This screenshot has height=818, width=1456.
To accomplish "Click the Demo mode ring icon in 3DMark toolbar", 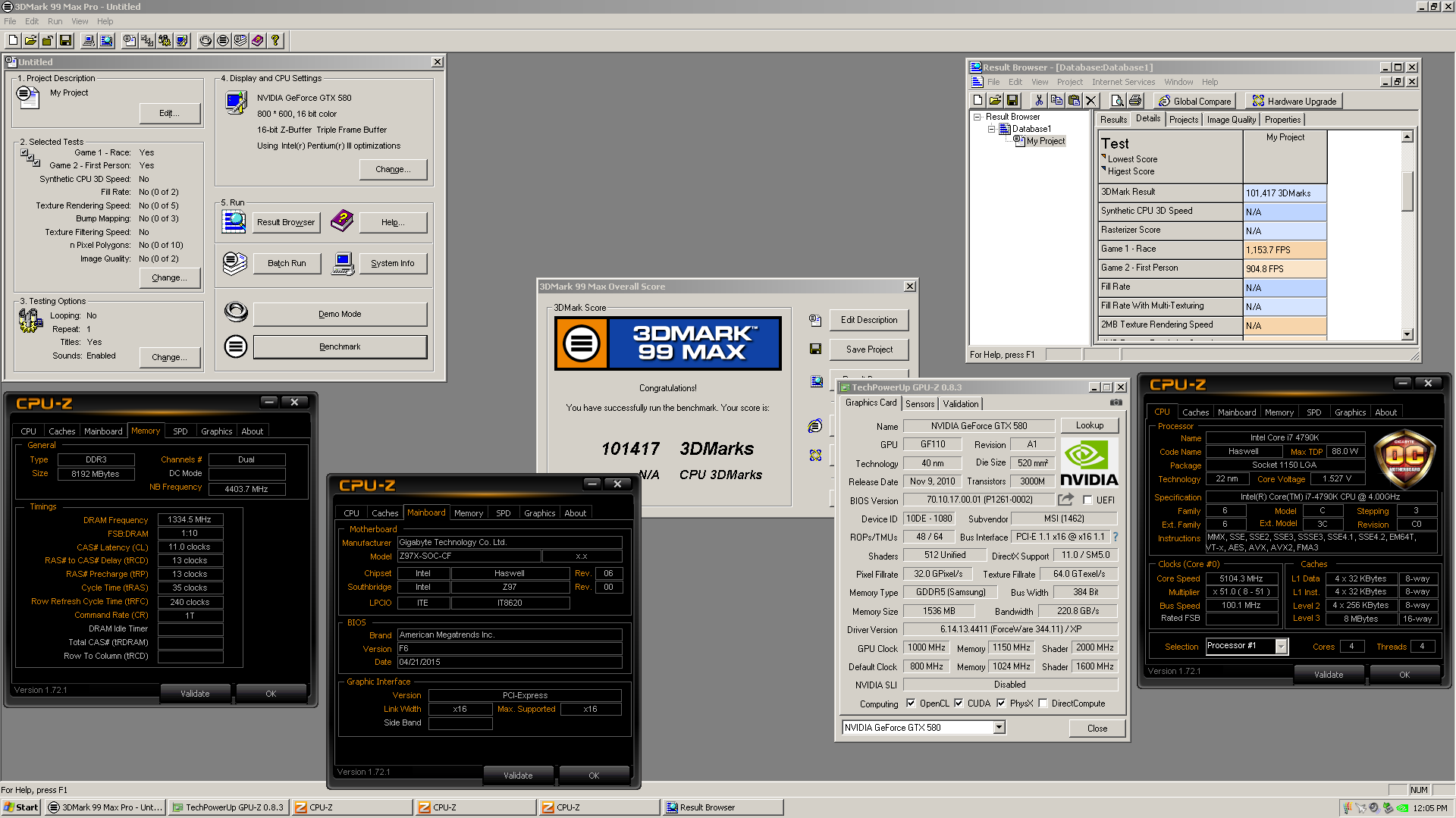I will [206, 41].
